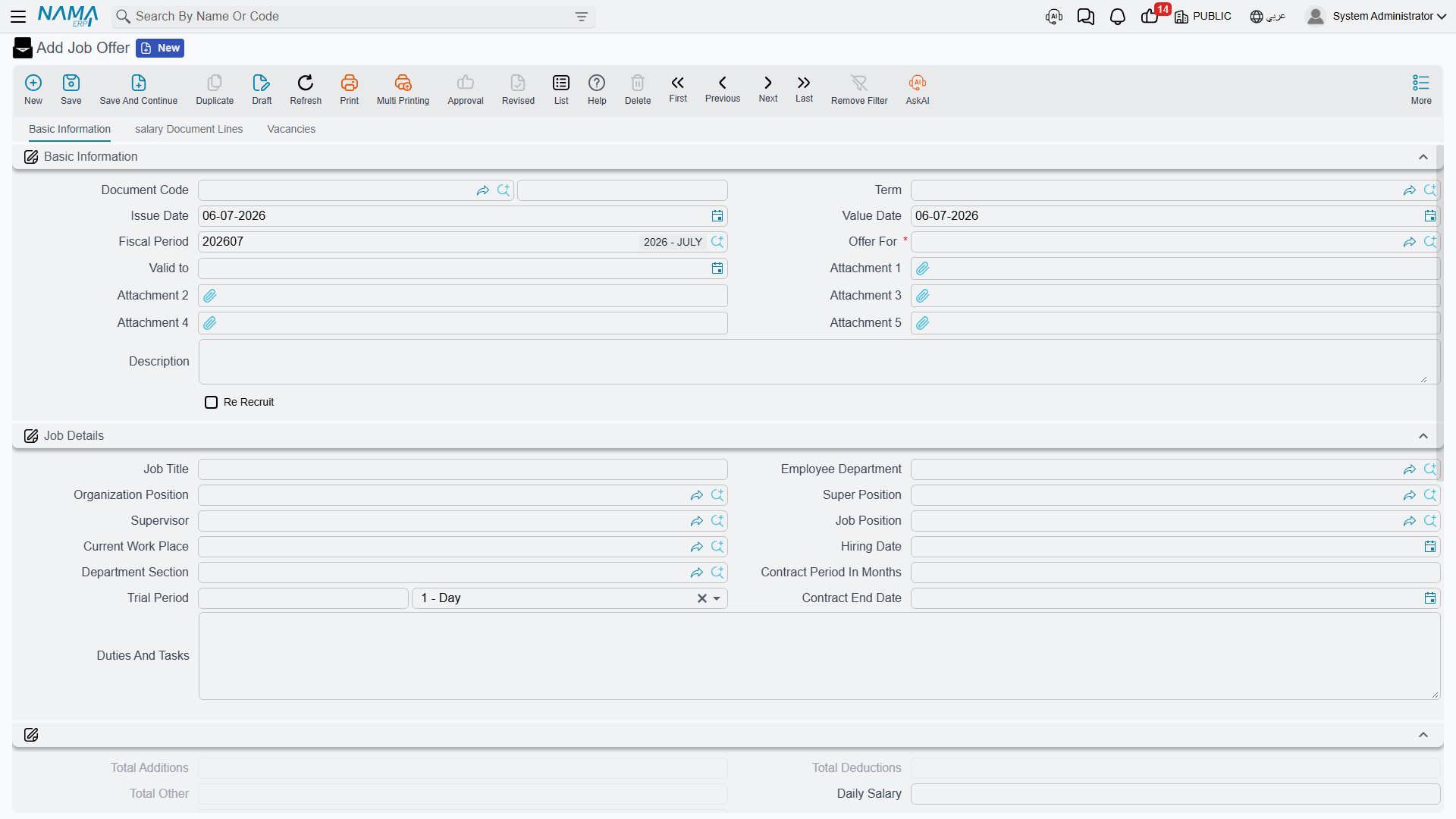Click Attachment 1 paperclip icon

(x=923, y=268)
